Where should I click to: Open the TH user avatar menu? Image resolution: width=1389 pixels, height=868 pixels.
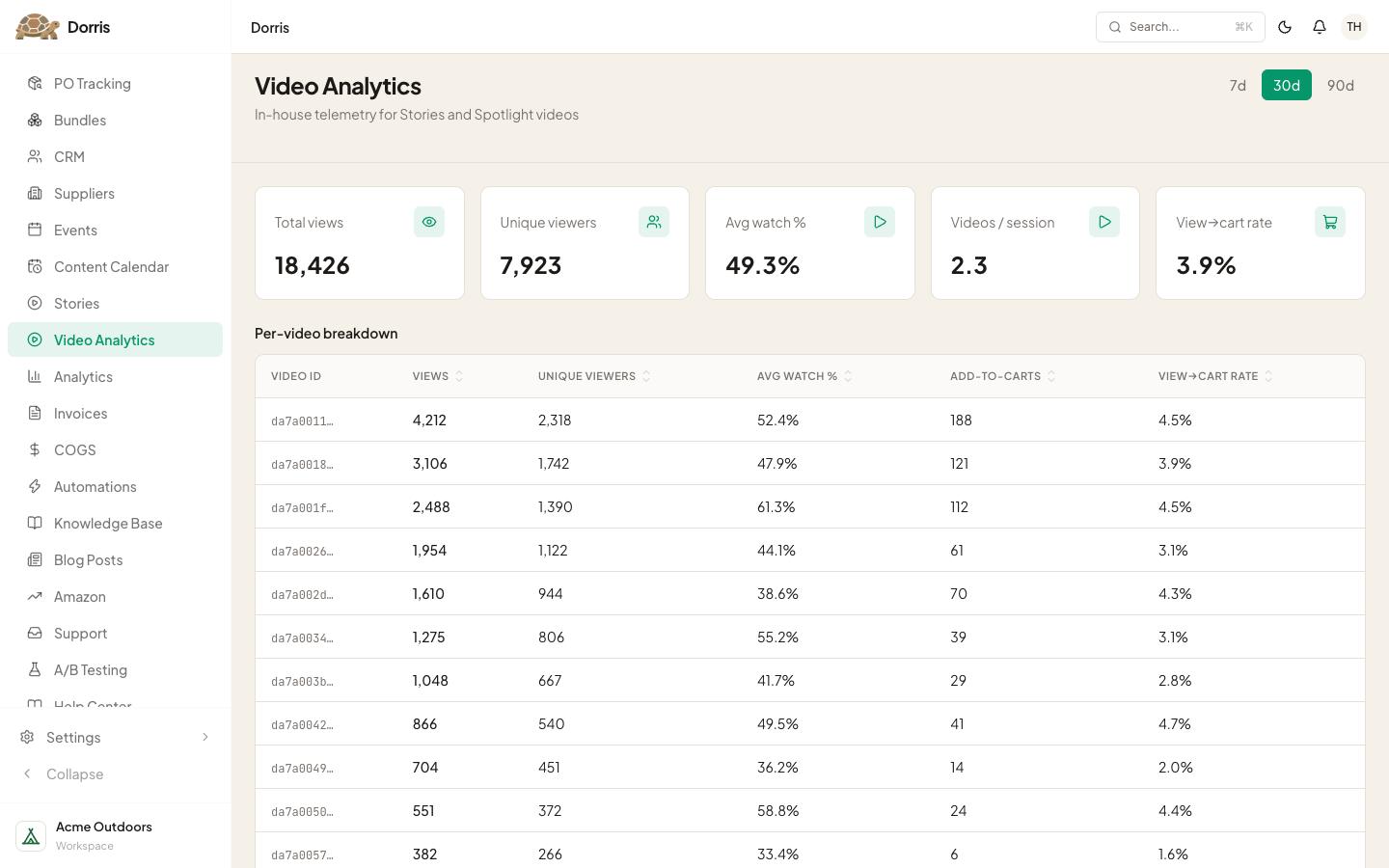click(x=1354, y=27)
